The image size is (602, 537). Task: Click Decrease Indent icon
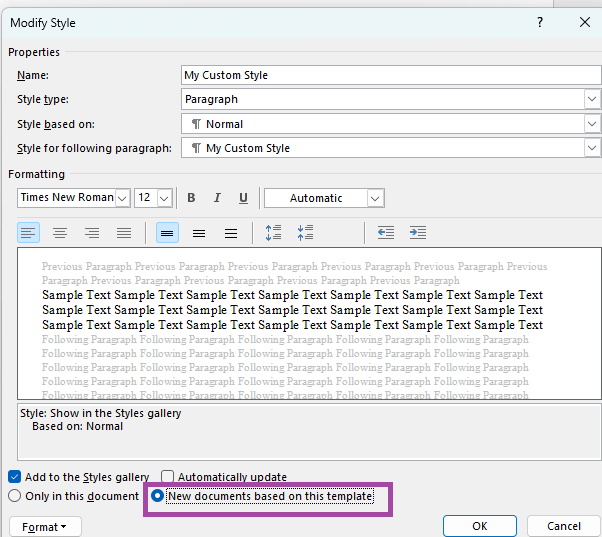pos(386,233)
